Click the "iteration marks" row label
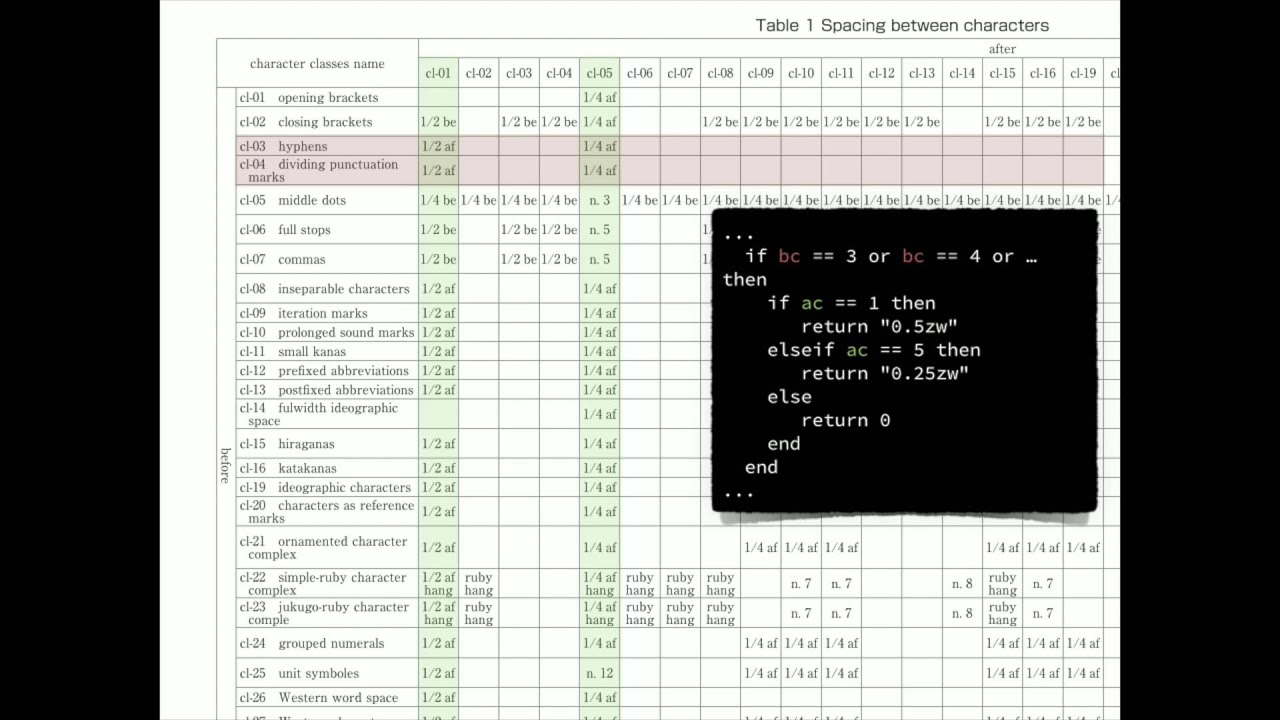Viewport: 1280px width, 720px height. [323, 313]
